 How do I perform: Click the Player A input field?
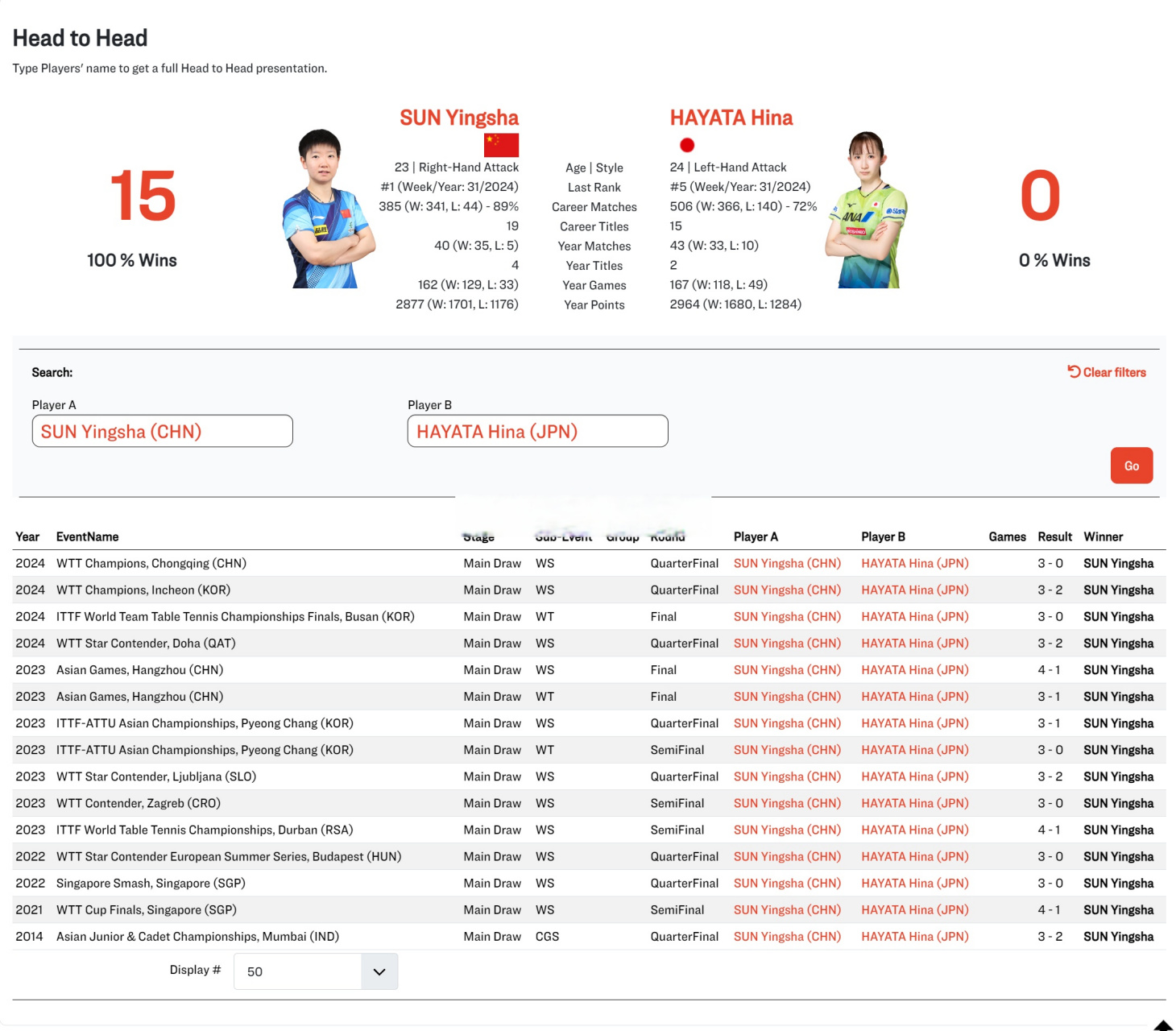[162, 431]
